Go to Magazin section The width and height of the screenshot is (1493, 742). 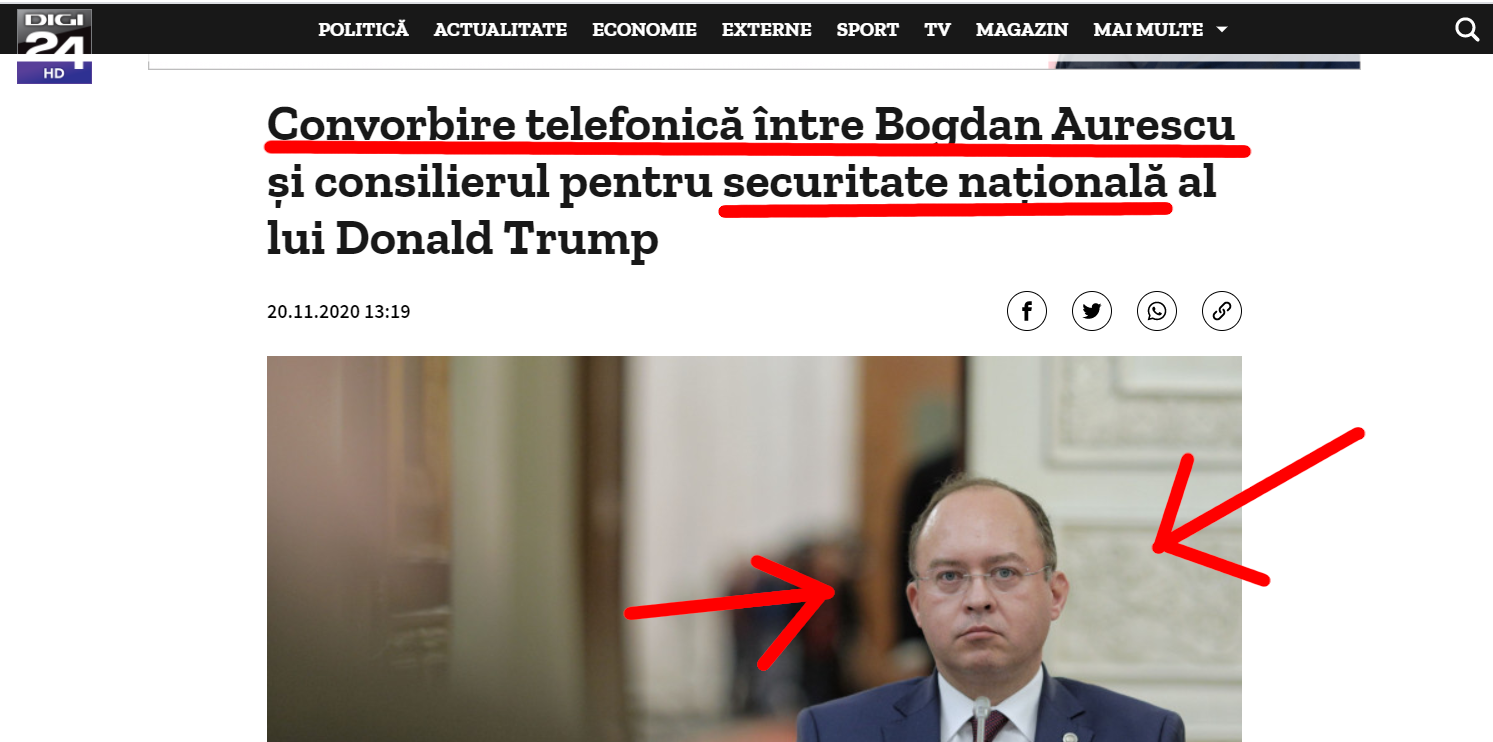[1022, 30]
